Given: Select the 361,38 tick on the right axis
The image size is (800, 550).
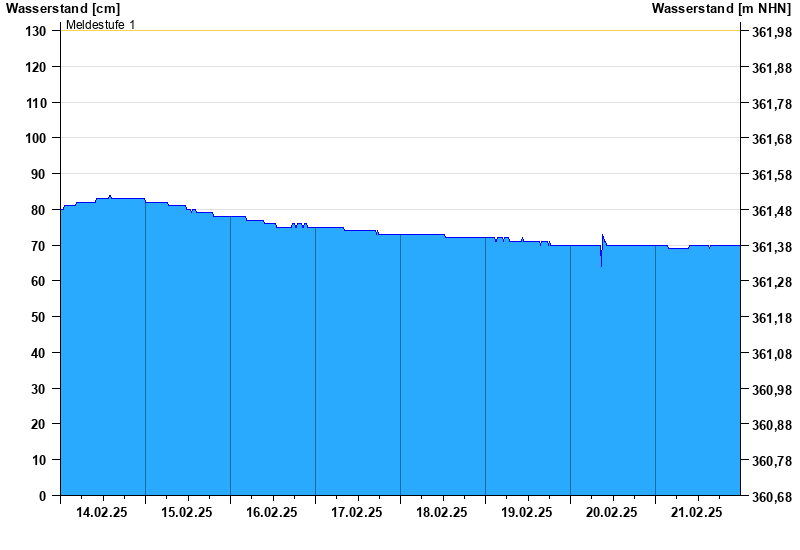Looking at the screenshot, I should click(x=771, y=247).
